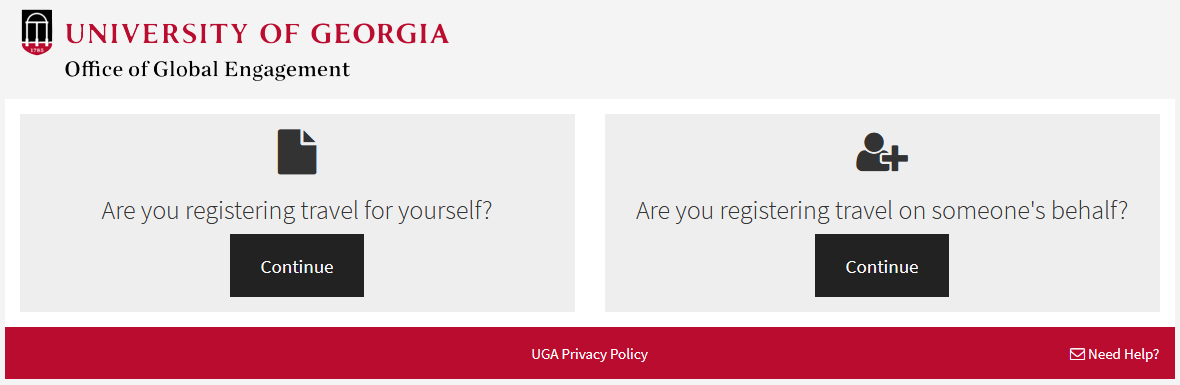
Task: Click the Office of Global Engagement text
Action: pos(208,70)
